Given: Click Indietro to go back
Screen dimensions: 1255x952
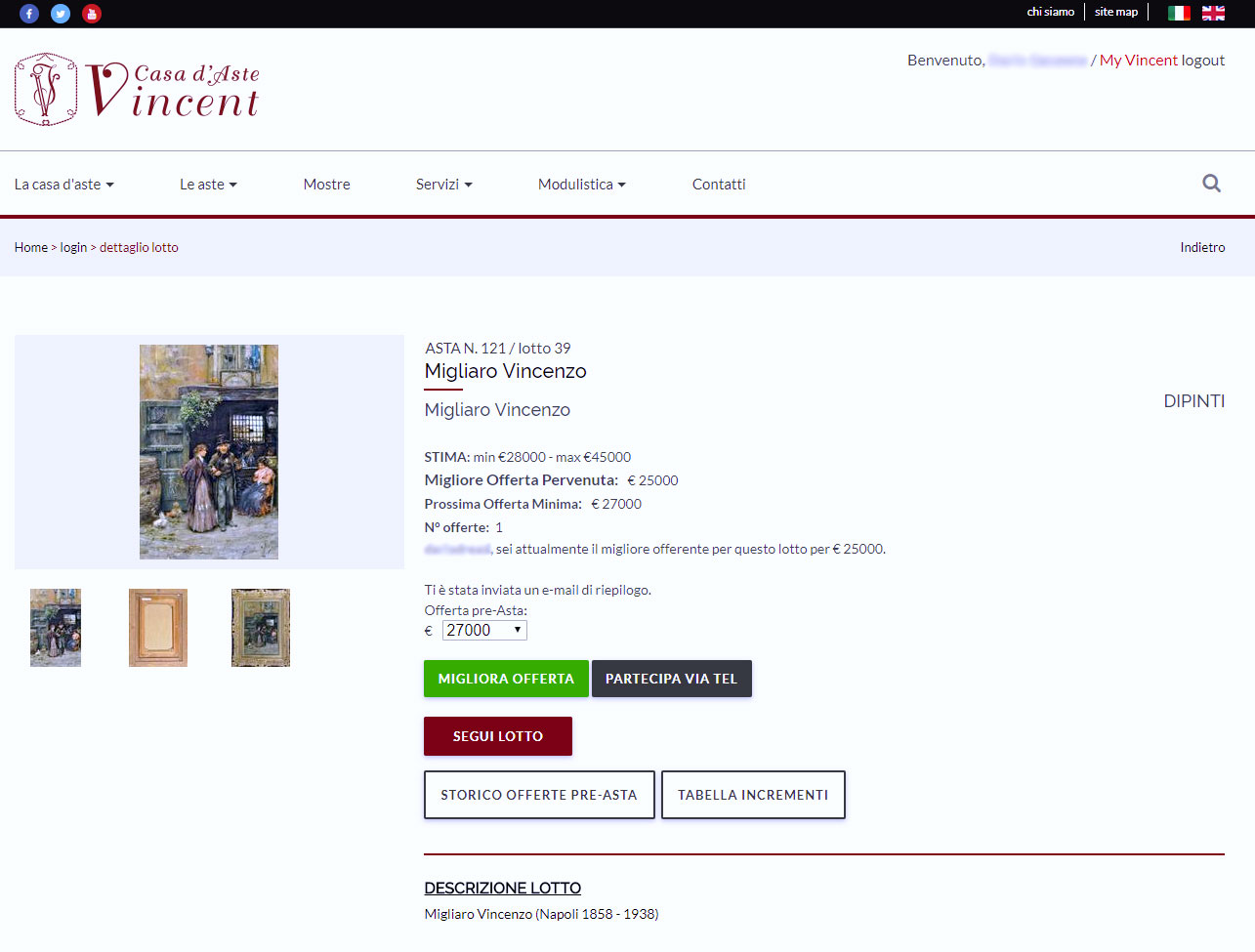Looking at the screenshot, I should tap(1202, 247).
